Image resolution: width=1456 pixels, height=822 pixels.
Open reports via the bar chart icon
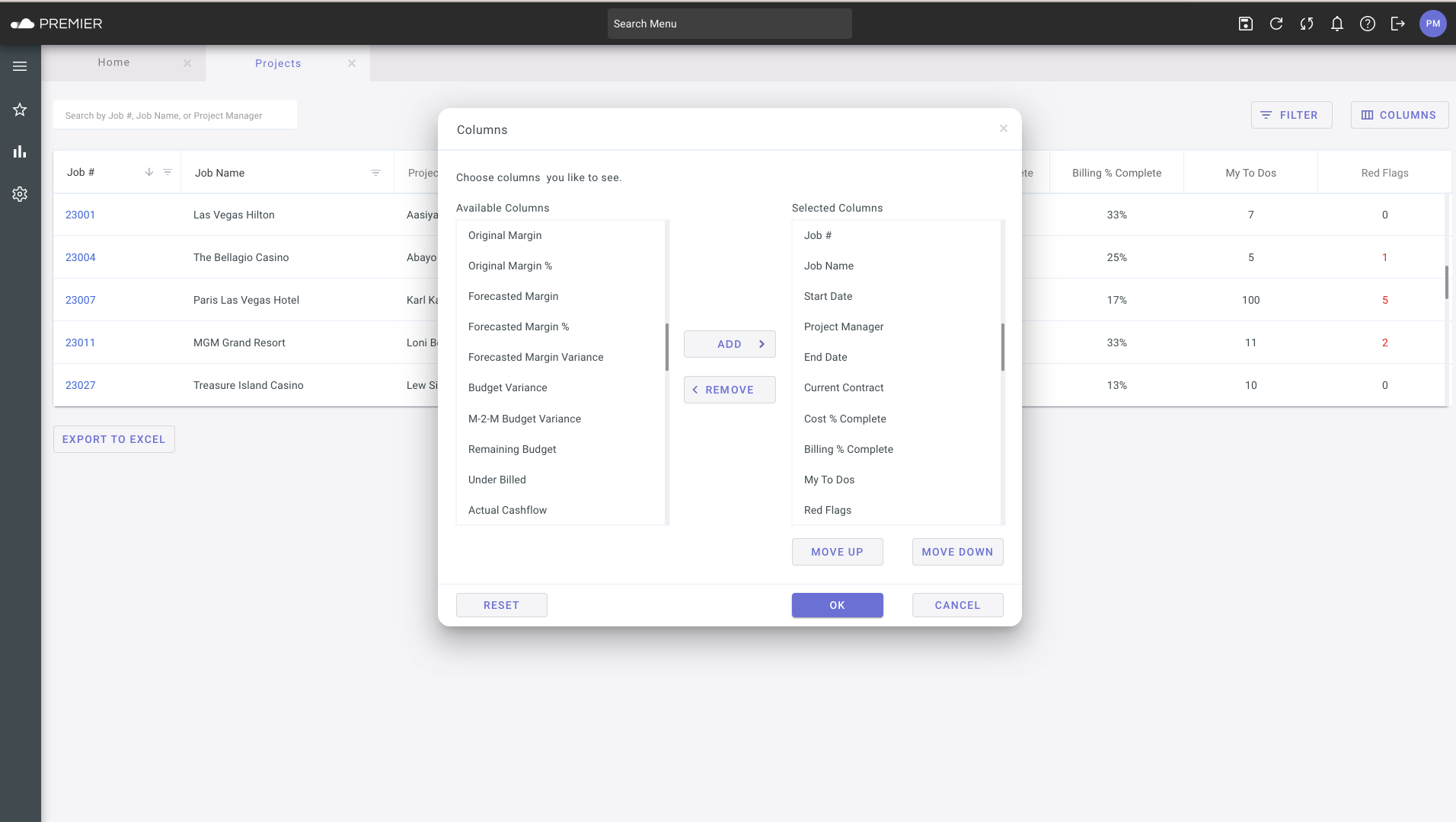(20, 151)
